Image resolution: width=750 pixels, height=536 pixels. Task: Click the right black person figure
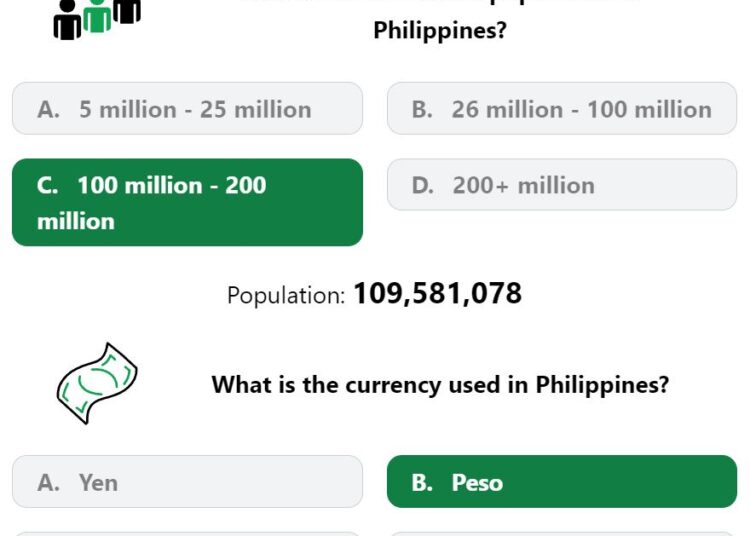(x=127, y=11)
